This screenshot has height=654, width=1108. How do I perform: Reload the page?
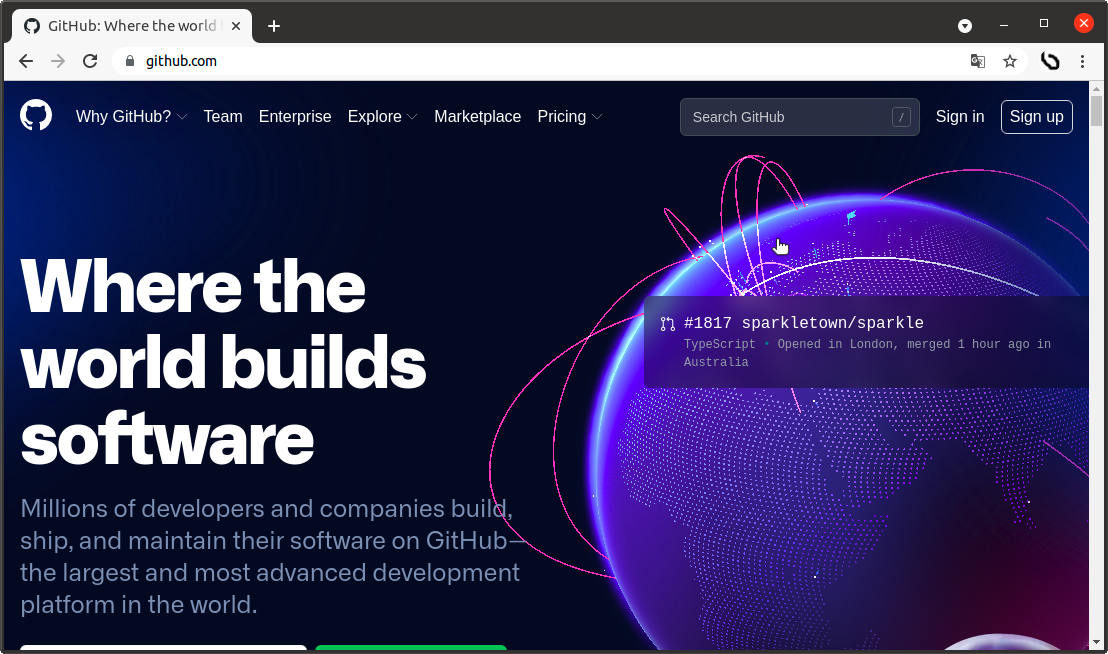click(x=90, y=61)
